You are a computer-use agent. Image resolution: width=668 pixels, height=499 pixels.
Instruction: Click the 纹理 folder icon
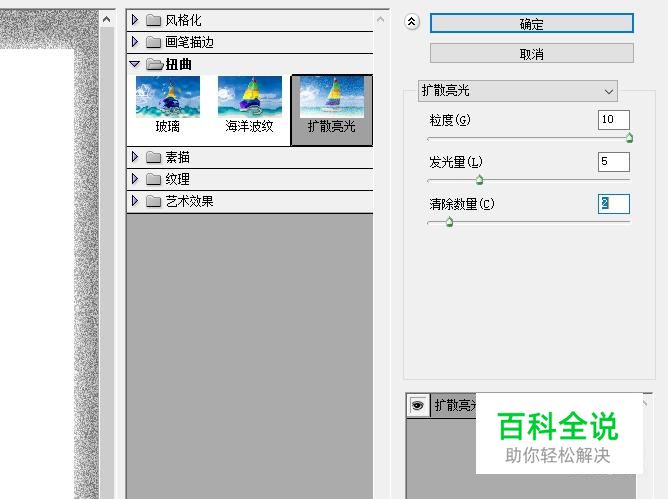click(x=153, y=179)
